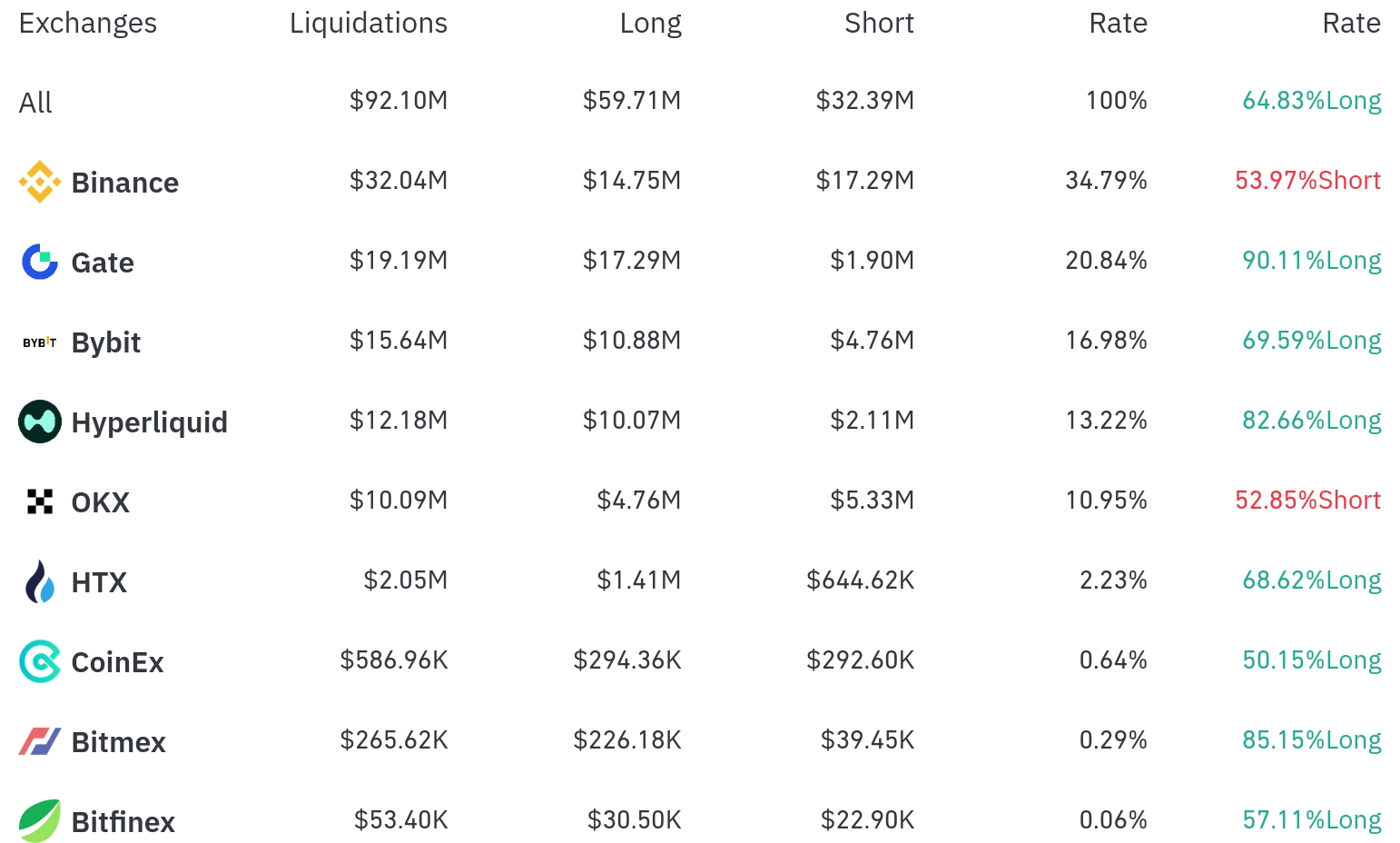The height and width of the screenshot is (843, 1400).
Task: Click the CoinEx logo icon
Action: point(40,661)
